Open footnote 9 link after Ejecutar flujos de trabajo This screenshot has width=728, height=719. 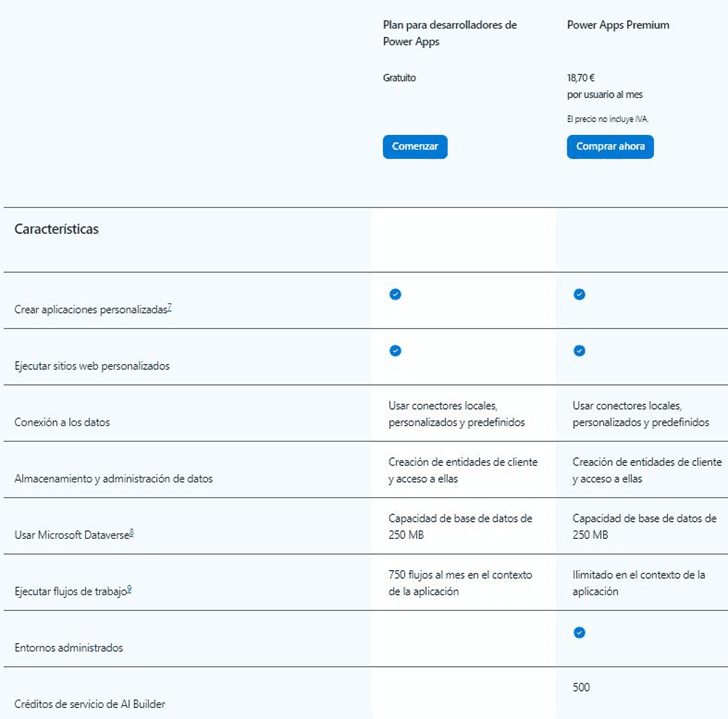129,589
